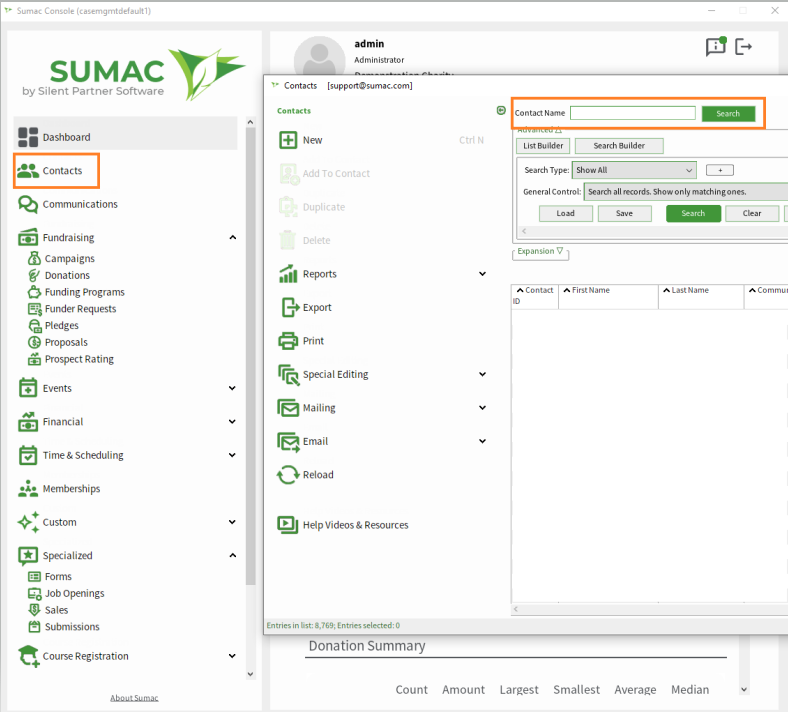Click the Search button beside Contact Name
Viewport: 788px width, 712px height.
tap(728, 114)
